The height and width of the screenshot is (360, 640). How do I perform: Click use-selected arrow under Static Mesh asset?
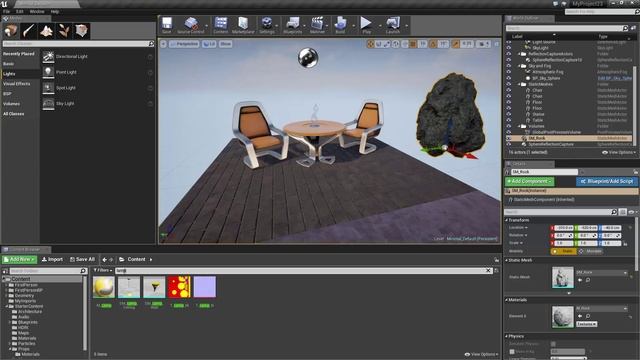tap(580, 280)
